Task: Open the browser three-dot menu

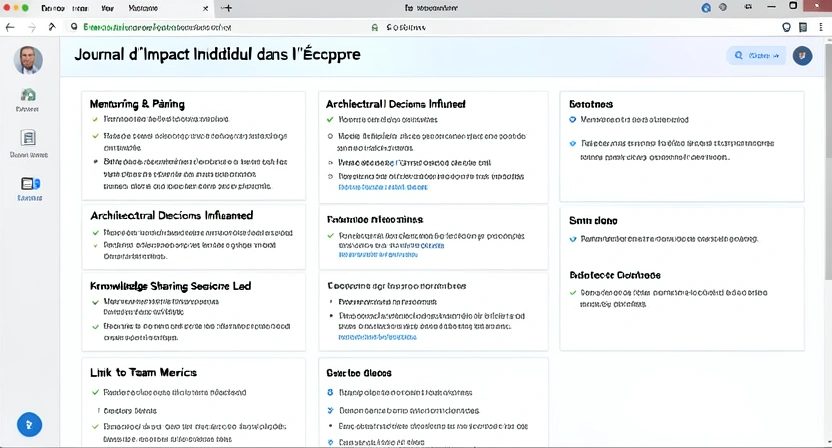Action: click(x=821, y=27)
